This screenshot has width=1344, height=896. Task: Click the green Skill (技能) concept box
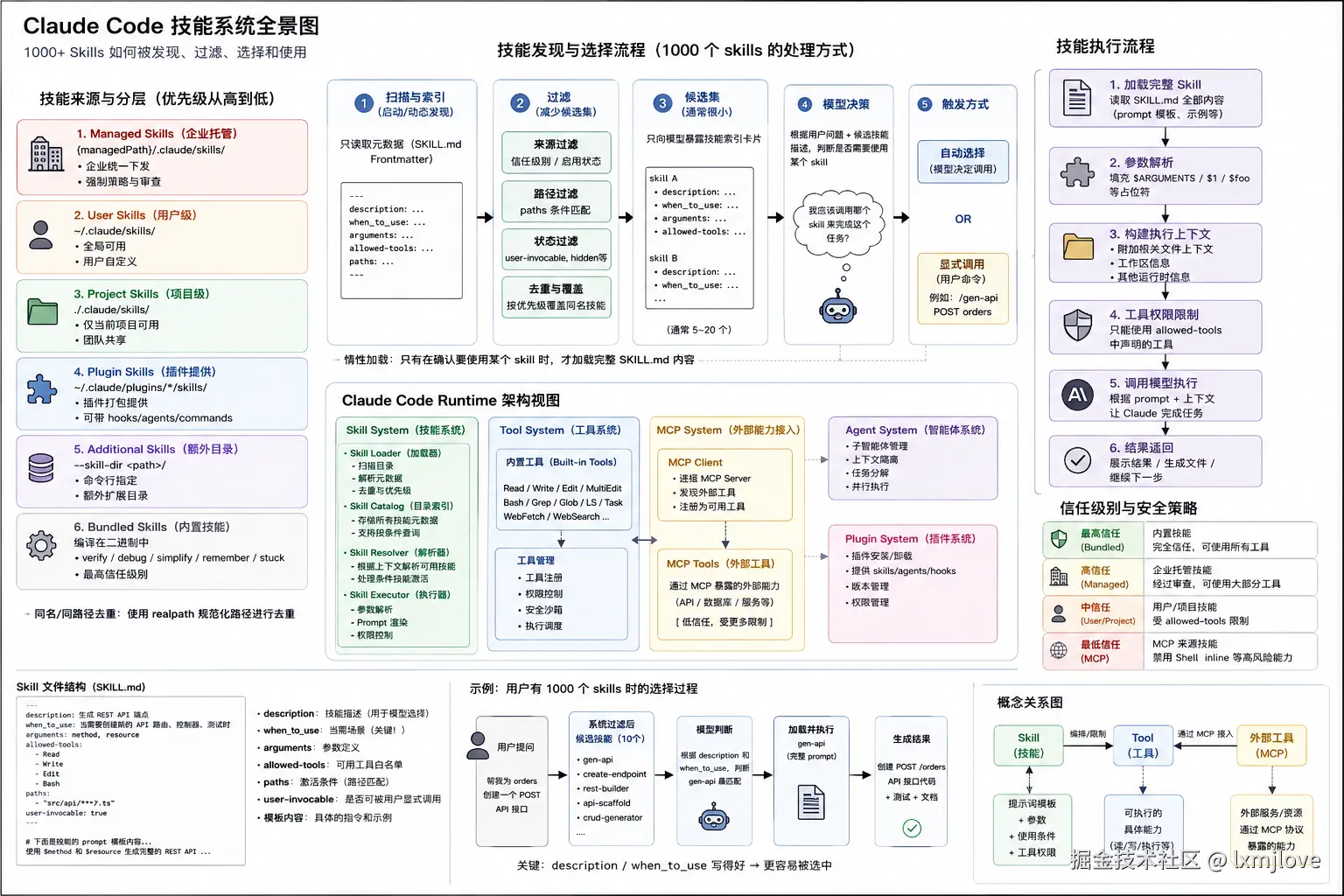pyautogui.click(x=1029, y=745)
